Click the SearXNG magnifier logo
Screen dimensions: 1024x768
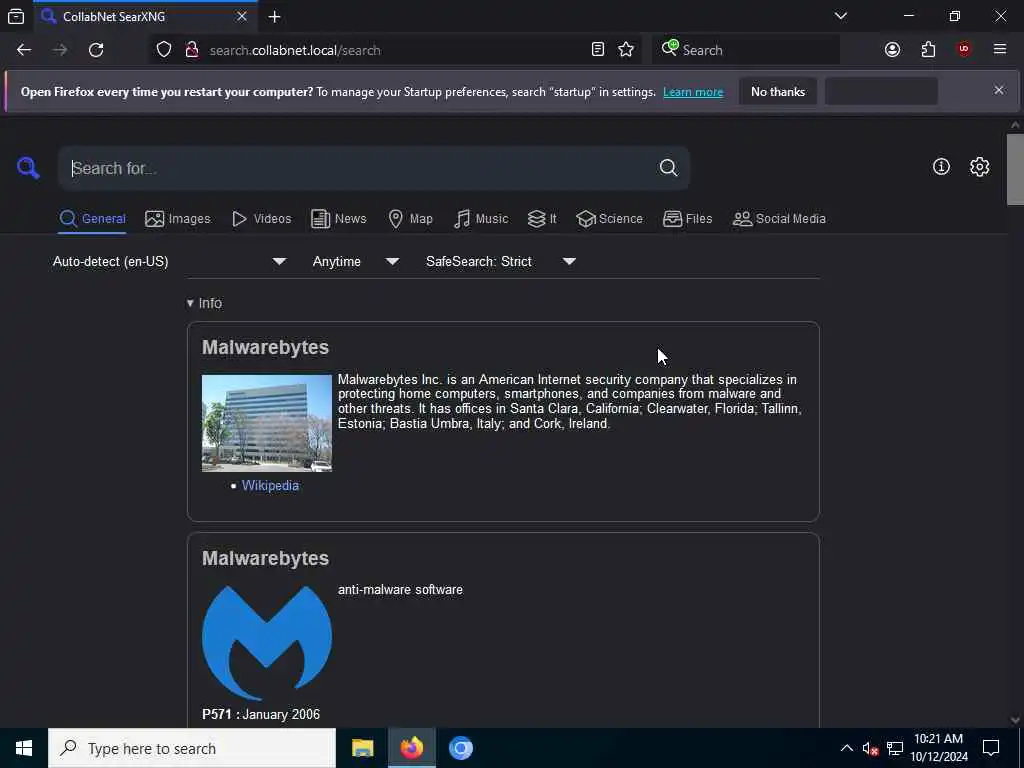click(28, 168)
